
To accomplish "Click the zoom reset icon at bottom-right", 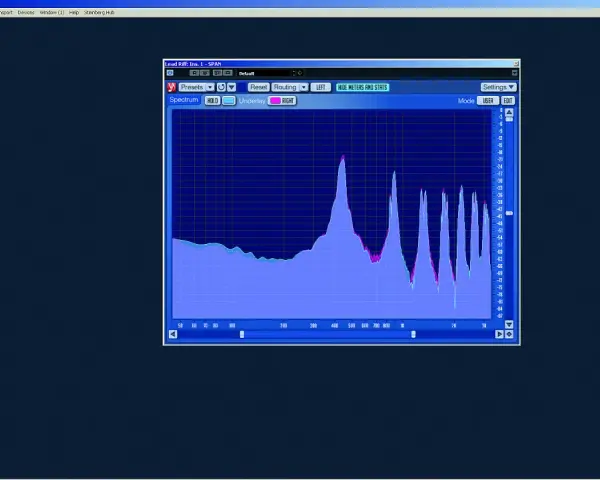I will point(509,334).
